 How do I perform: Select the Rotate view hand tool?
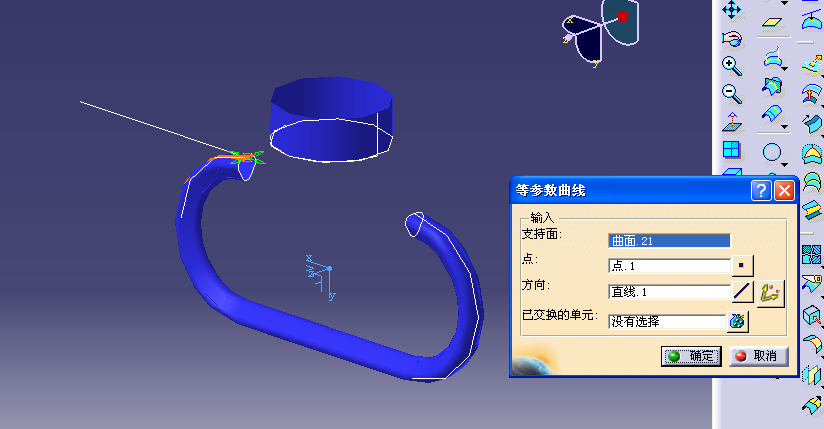pos(732,38)
